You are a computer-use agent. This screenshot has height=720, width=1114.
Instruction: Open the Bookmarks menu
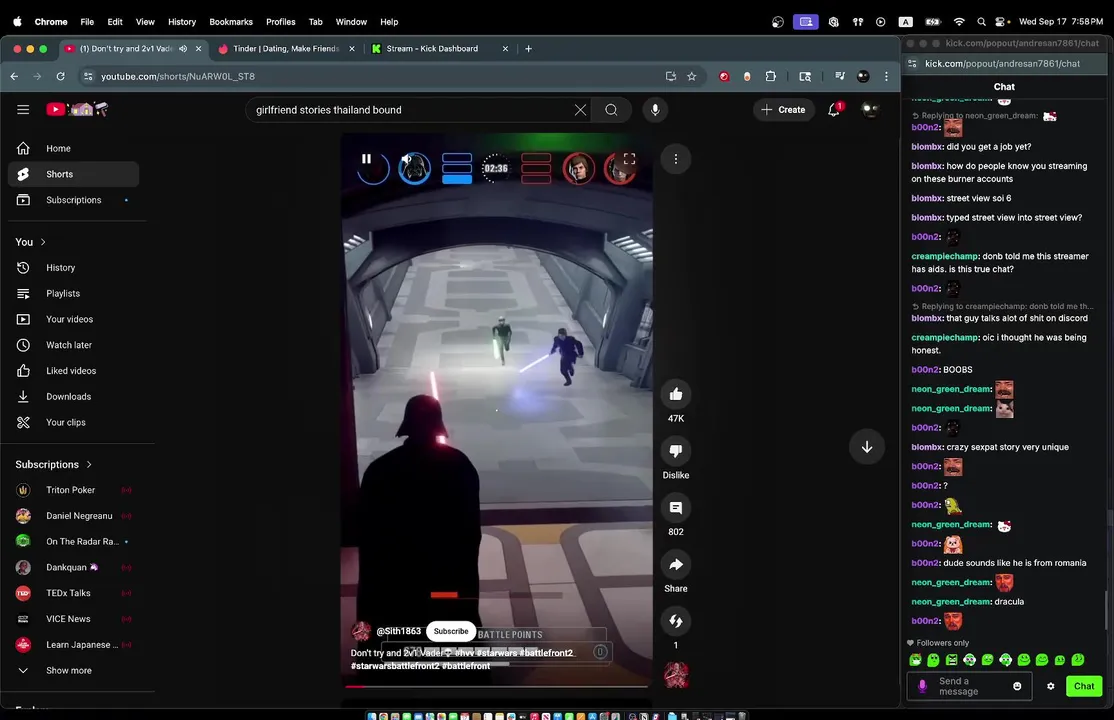click(x=231, y=22)
